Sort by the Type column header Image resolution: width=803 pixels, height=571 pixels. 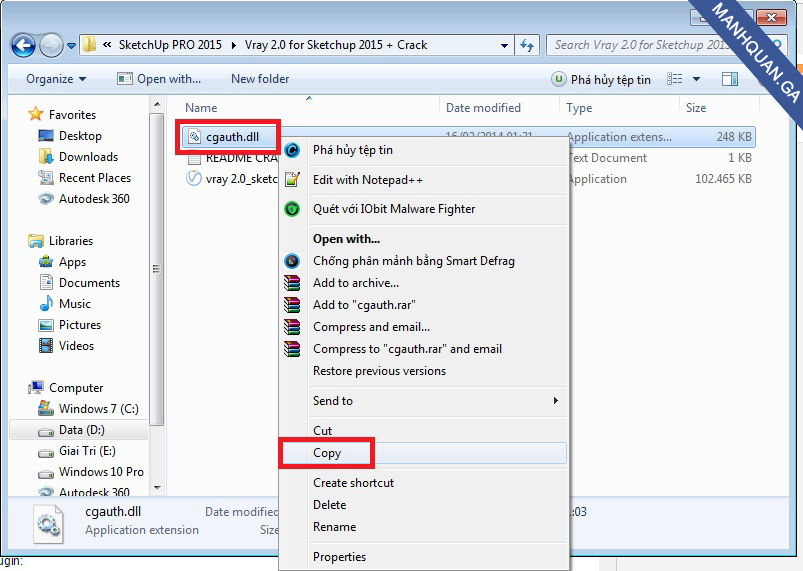[579, 108]
